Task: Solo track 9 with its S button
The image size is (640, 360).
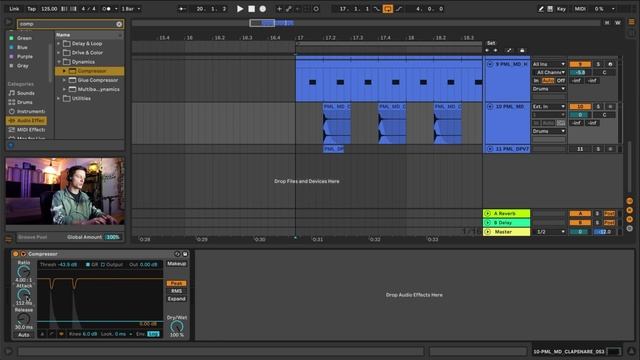Action: (x=598, y=64)
